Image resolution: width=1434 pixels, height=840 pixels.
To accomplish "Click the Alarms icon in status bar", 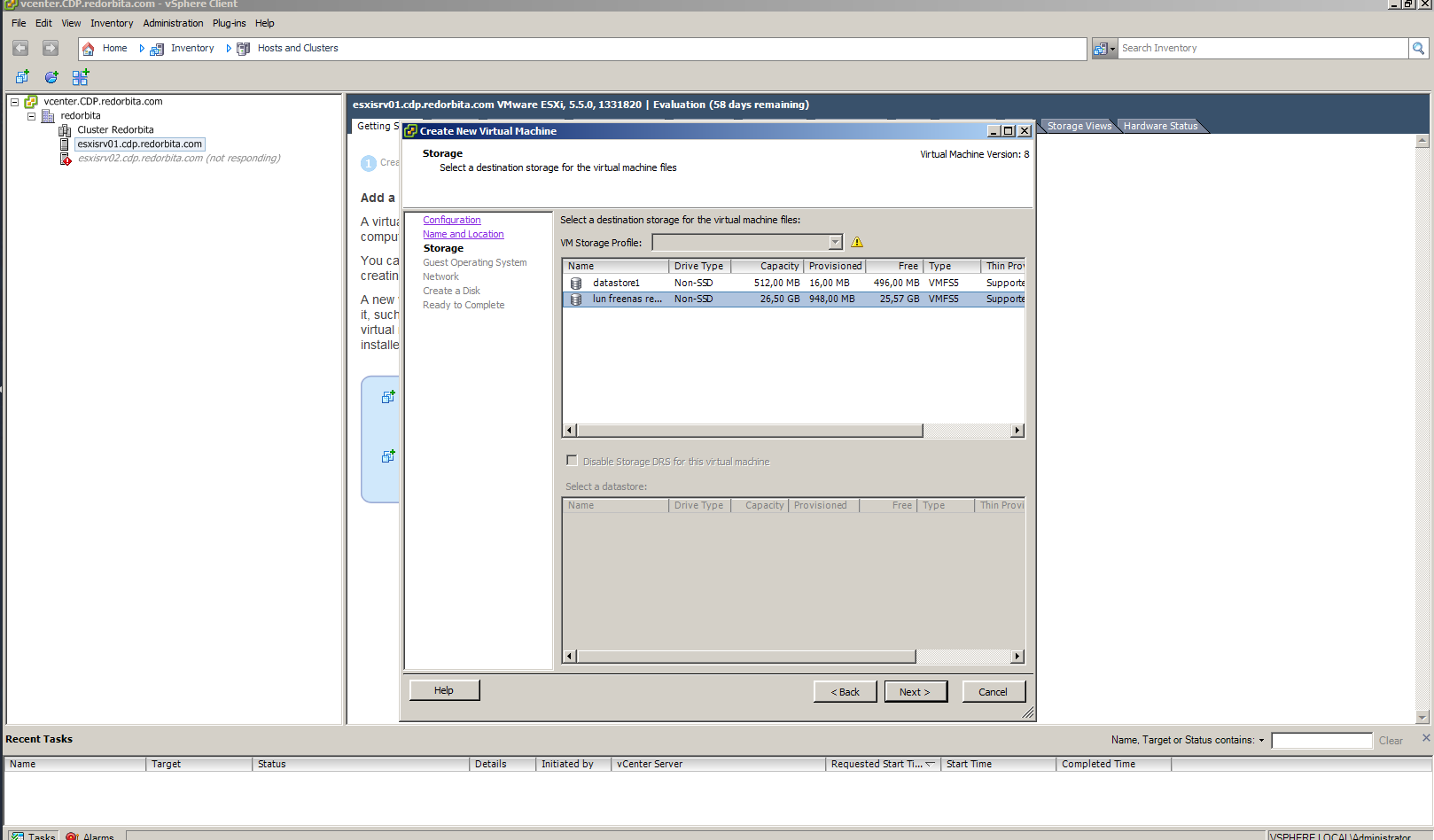I will [x=73, y=836].
